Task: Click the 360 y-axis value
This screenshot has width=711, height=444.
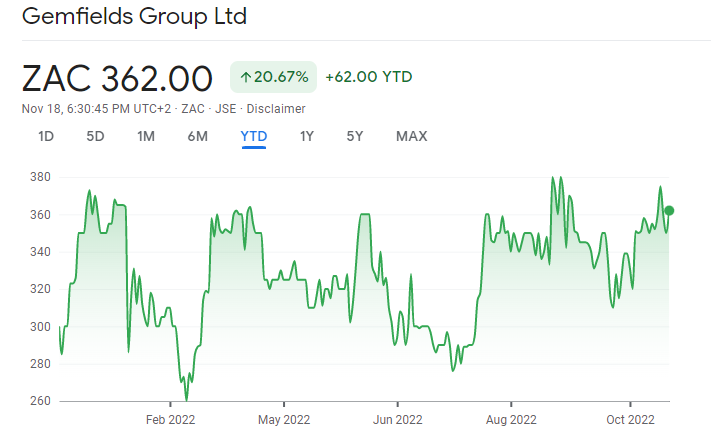Action: click(40, 215)
